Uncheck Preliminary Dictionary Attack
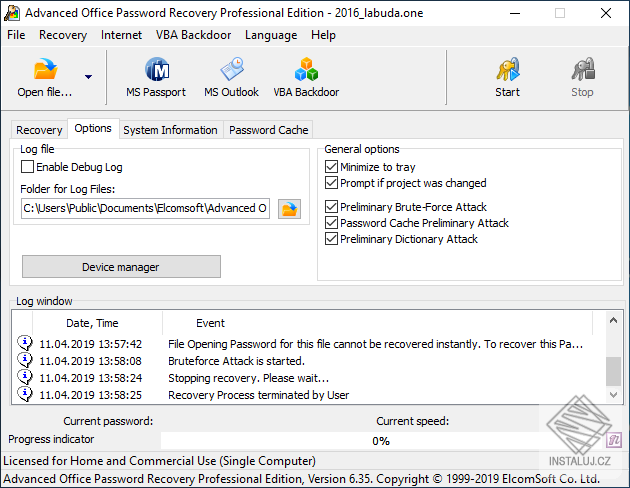This screenshot has height=488, width=630. pyautogui.click(x=332, y=239)
